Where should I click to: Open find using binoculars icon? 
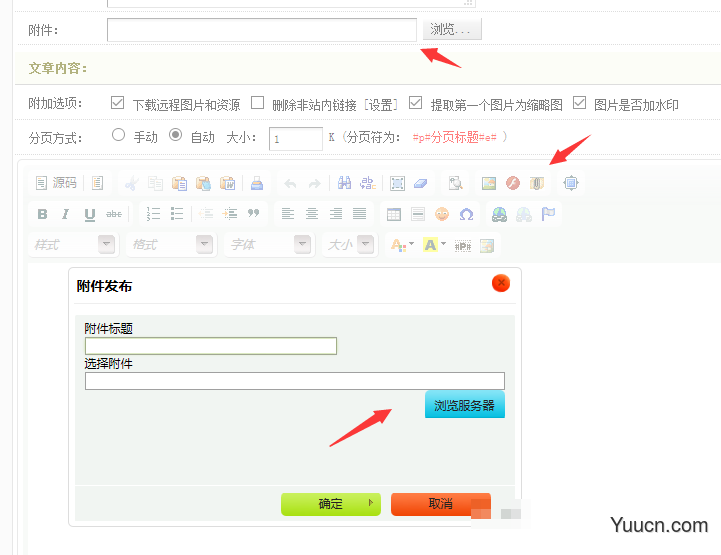[x=344, y=183]
